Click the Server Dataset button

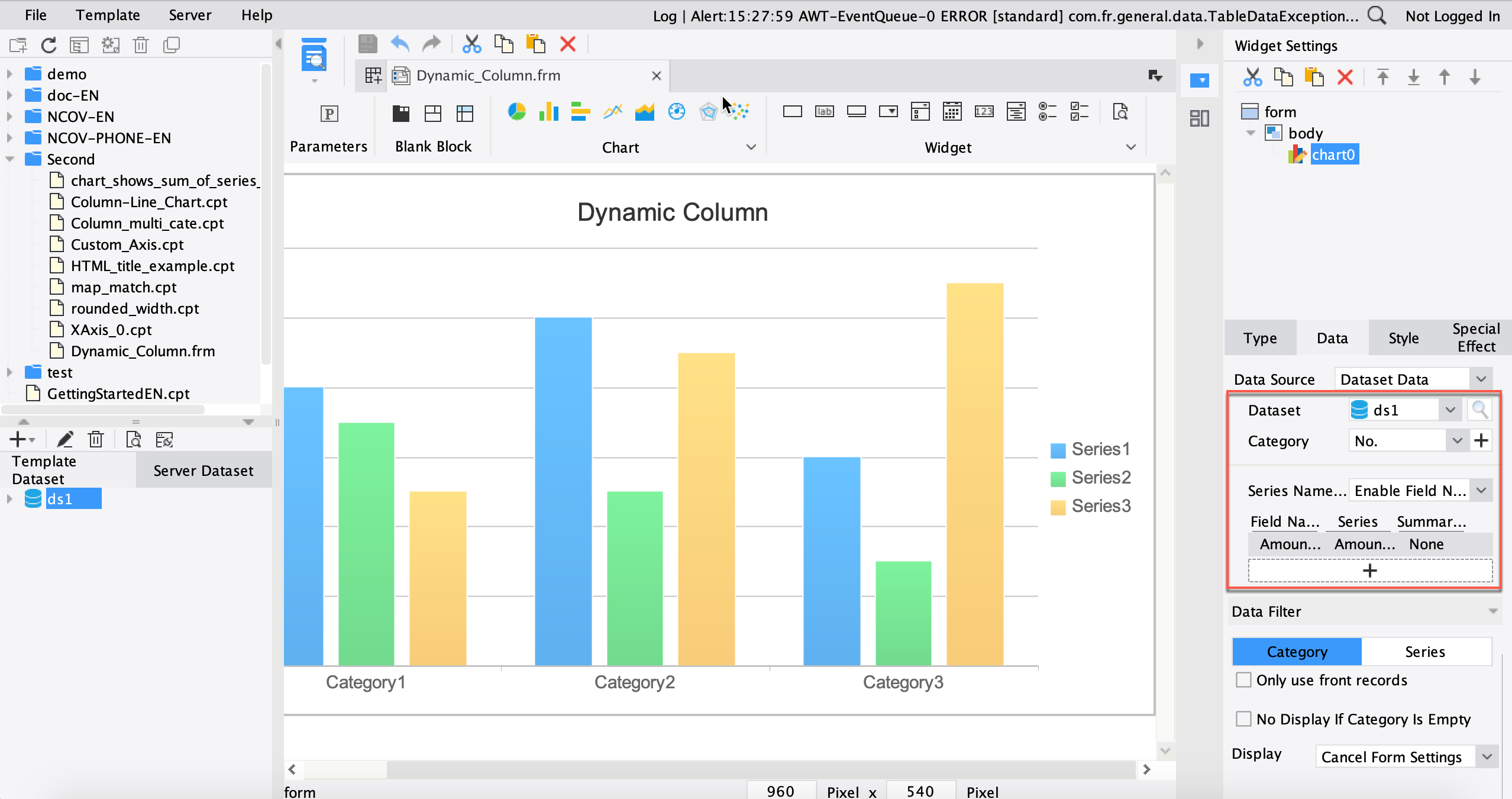click(x=203, y=470)
